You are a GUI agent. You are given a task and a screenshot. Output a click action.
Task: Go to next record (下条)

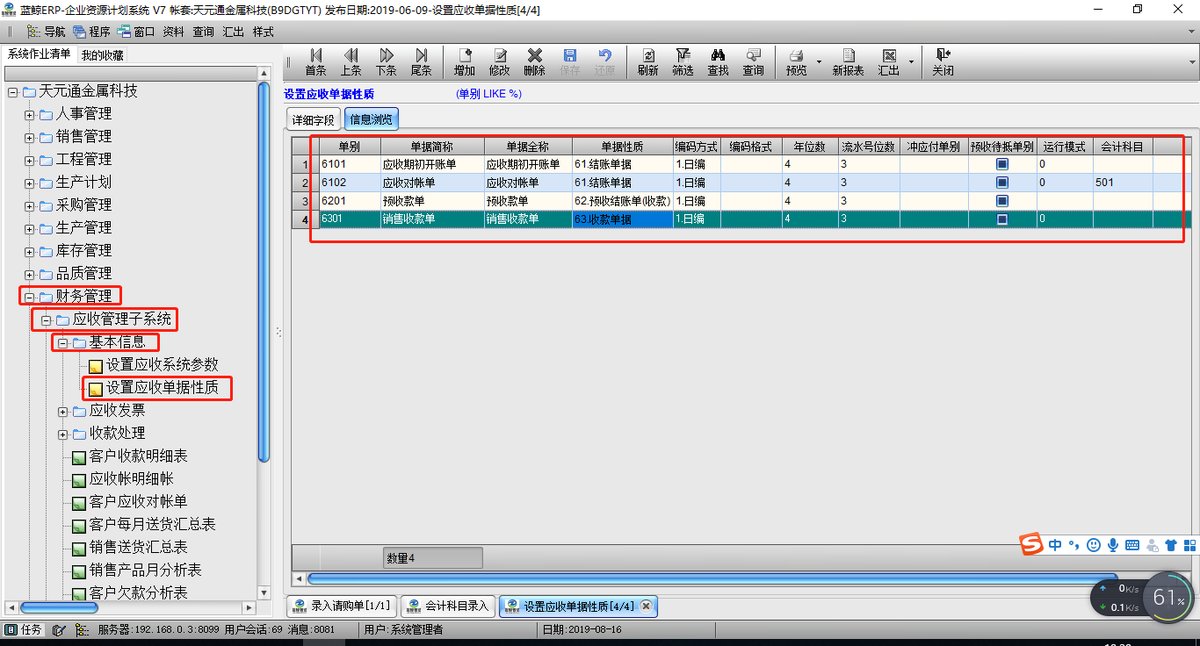(386, 62)
